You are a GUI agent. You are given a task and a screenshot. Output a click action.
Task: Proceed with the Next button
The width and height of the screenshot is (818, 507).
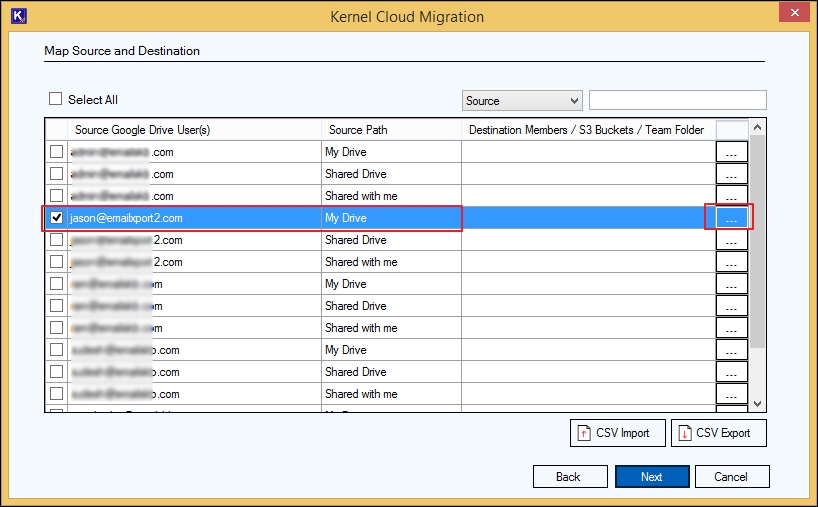(x=652, y=477)
